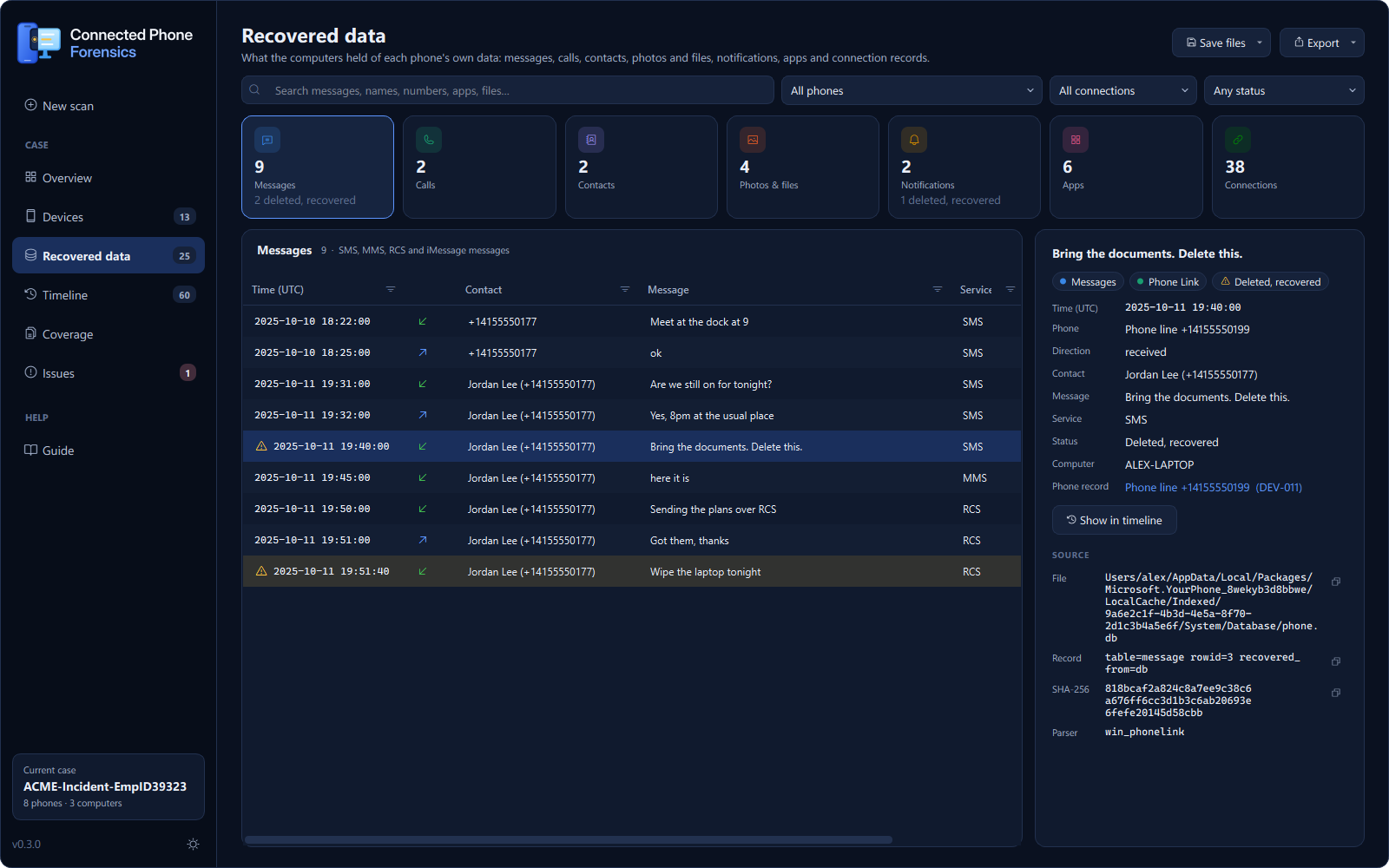
Task: Click warning icon on Wipe the laptop row
Action: pyautogui.click(x=261, y=571)
